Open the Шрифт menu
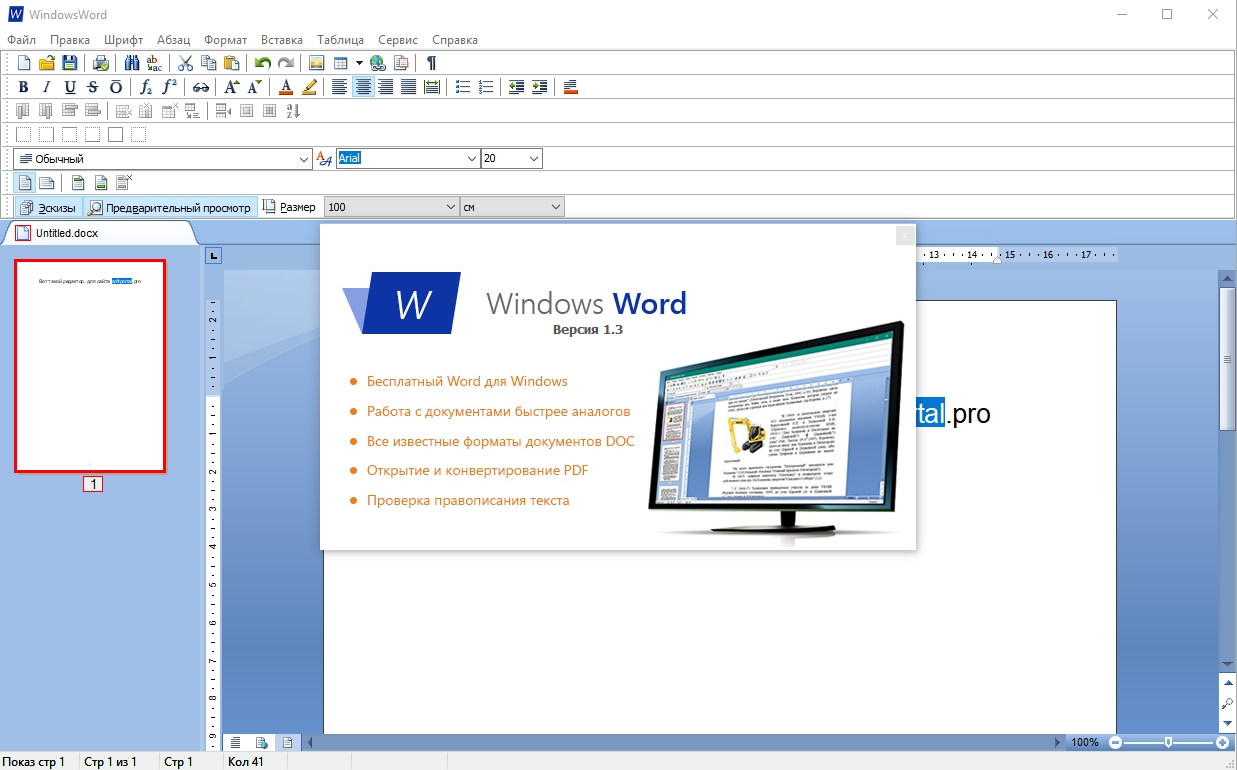This screenshot has width=1237, height=770. click(123, 40)
